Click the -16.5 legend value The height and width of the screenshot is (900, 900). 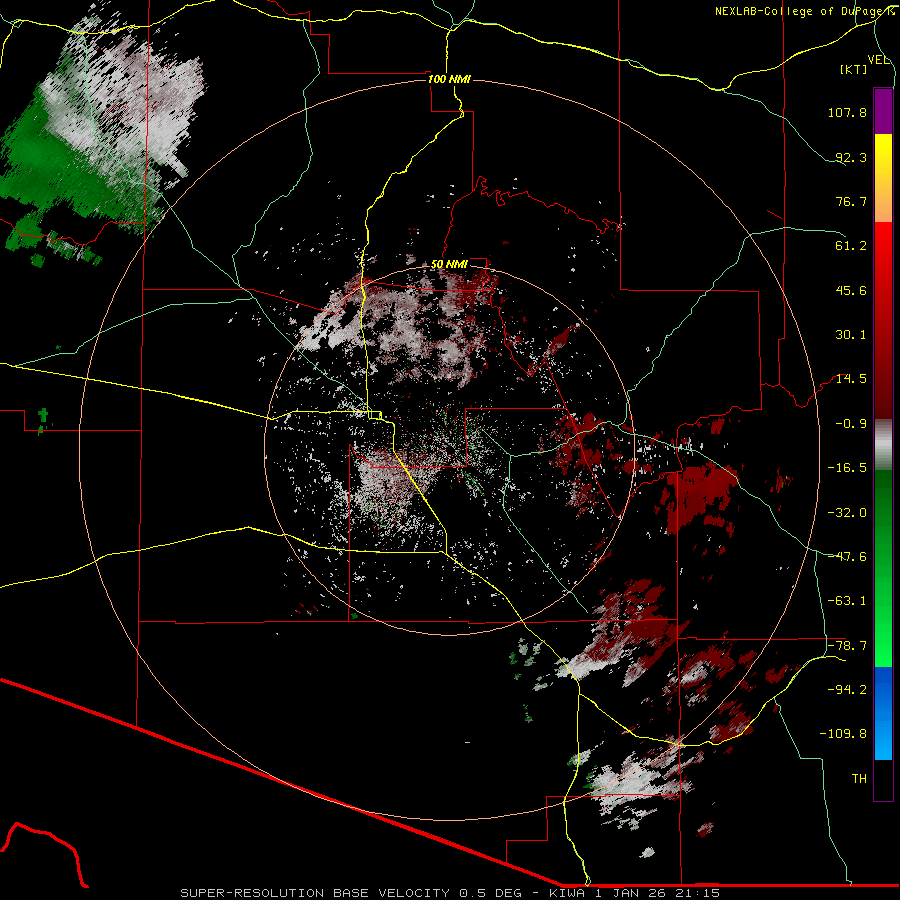point(847,468)
